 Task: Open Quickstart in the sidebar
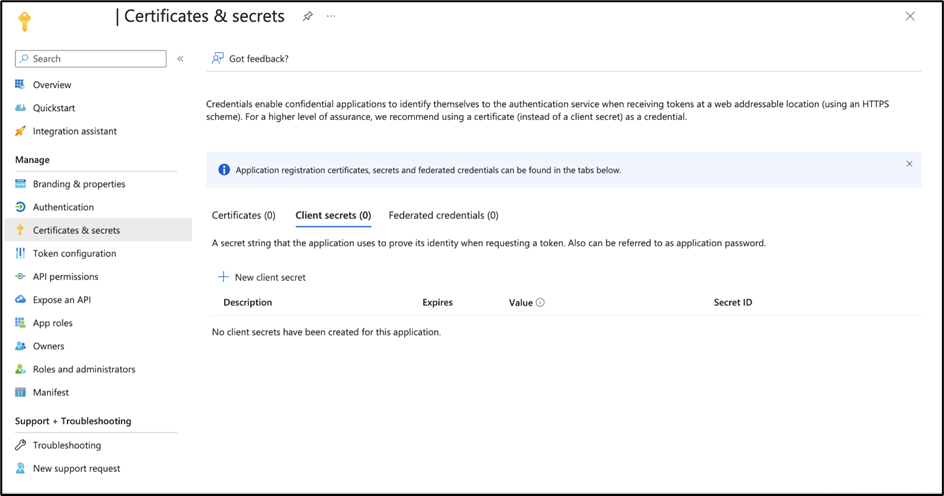coord(54,108)
